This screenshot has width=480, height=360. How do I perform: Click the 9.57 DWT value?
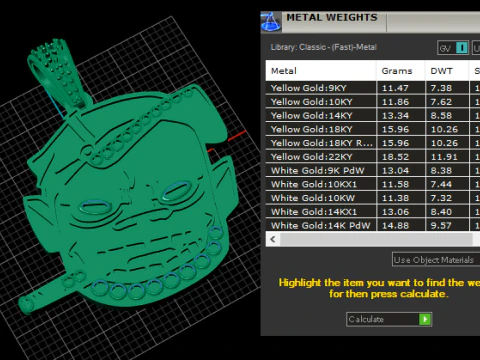441,226
